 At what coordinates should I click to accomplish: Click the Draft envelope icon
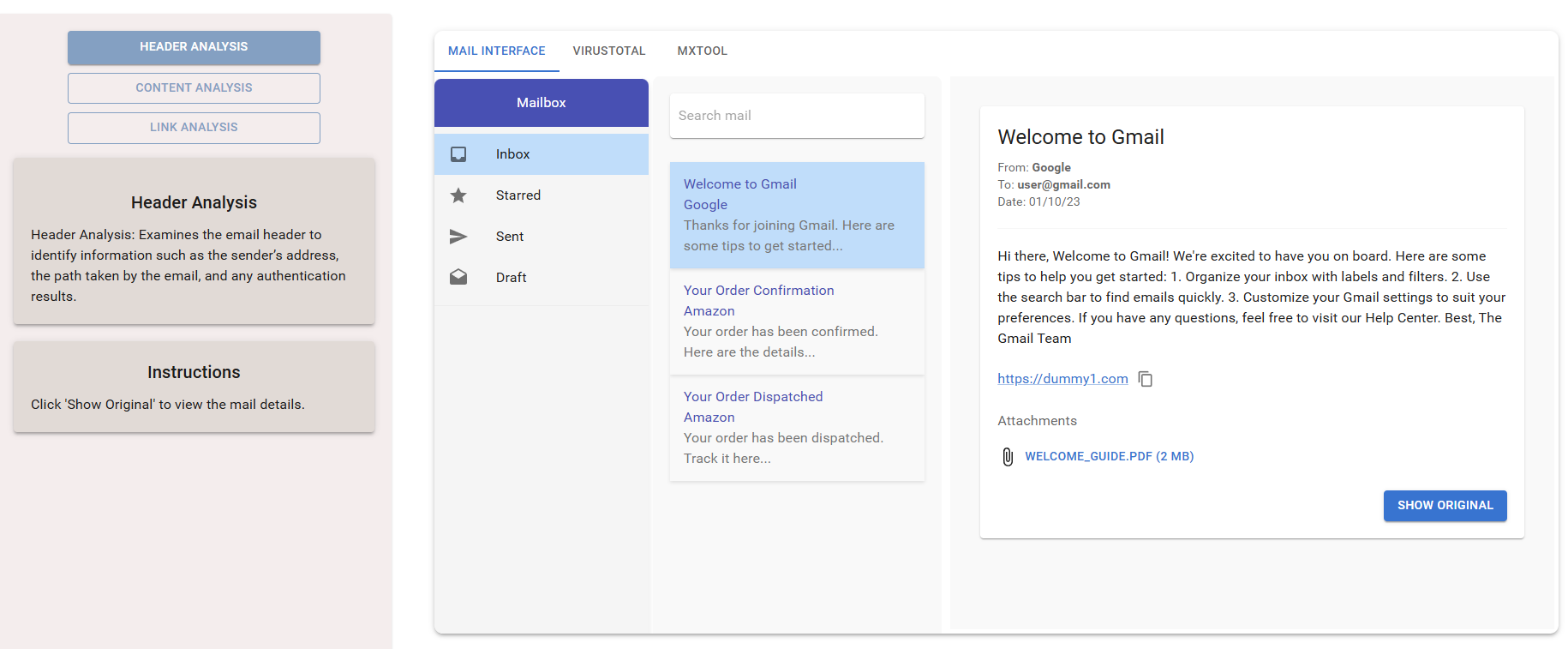click(458, 278)
